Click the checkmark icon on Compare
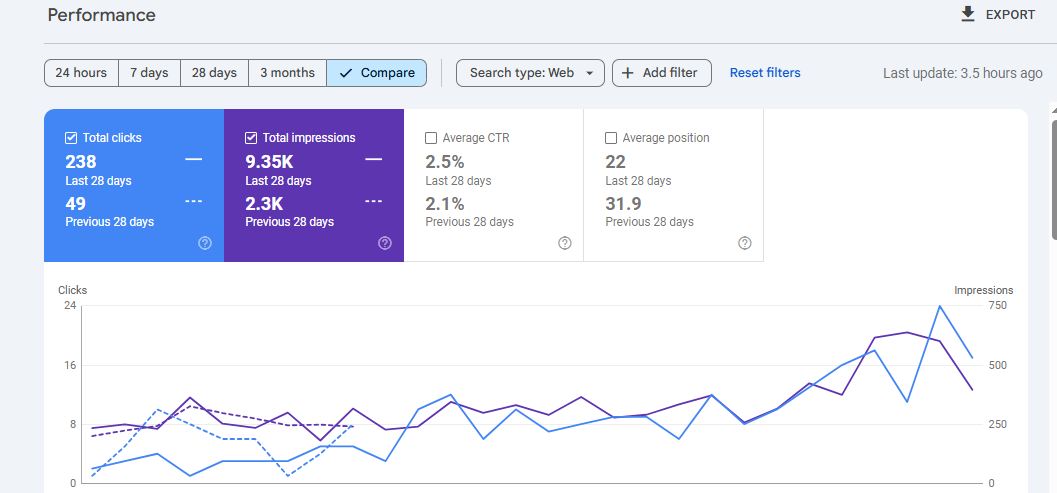Screen dimensions: 1057x493 pyautogui.click(x=346, y=73)
